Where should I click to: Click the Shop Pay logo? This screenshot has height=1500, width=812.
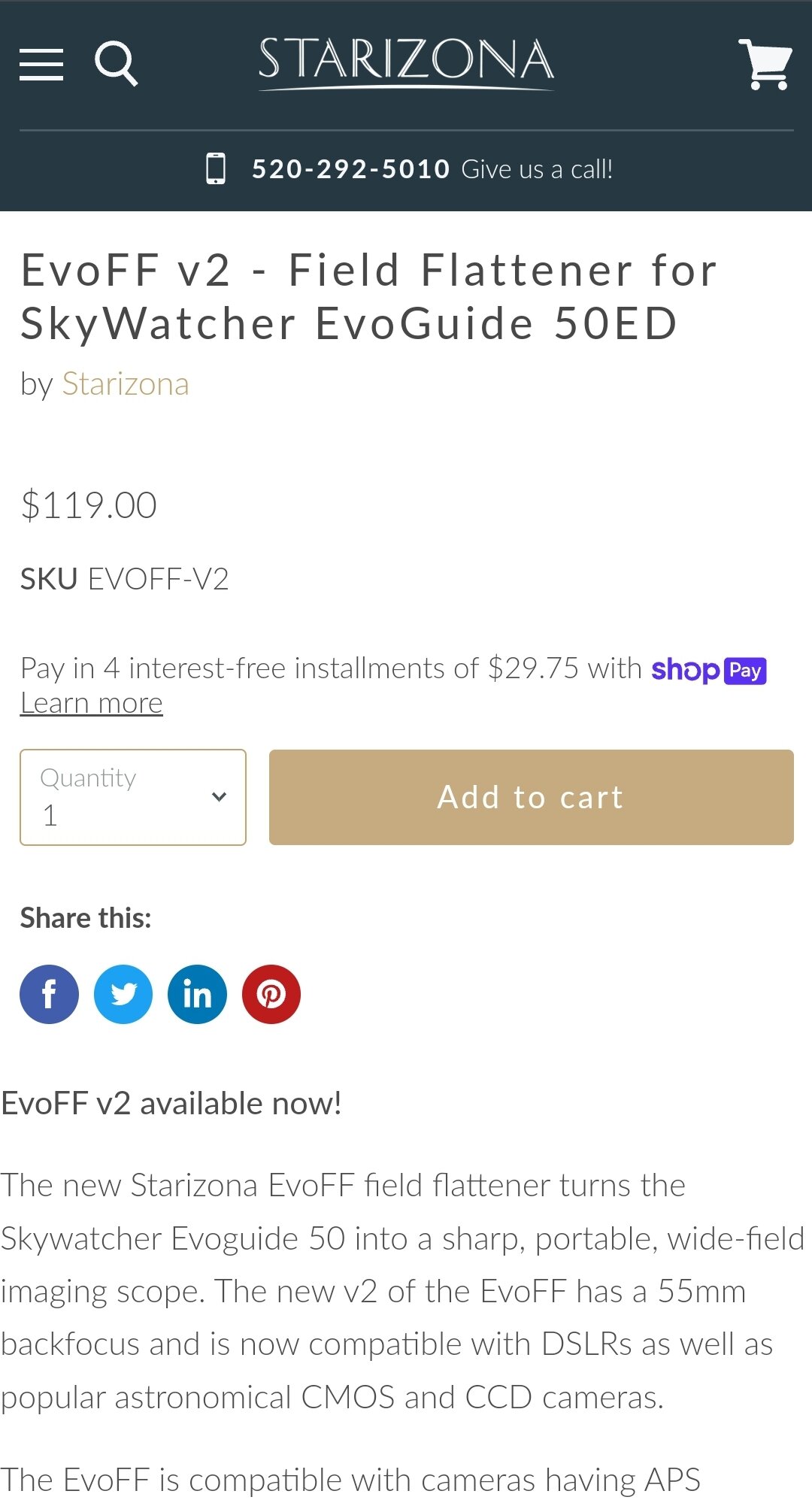click(708, 670)
